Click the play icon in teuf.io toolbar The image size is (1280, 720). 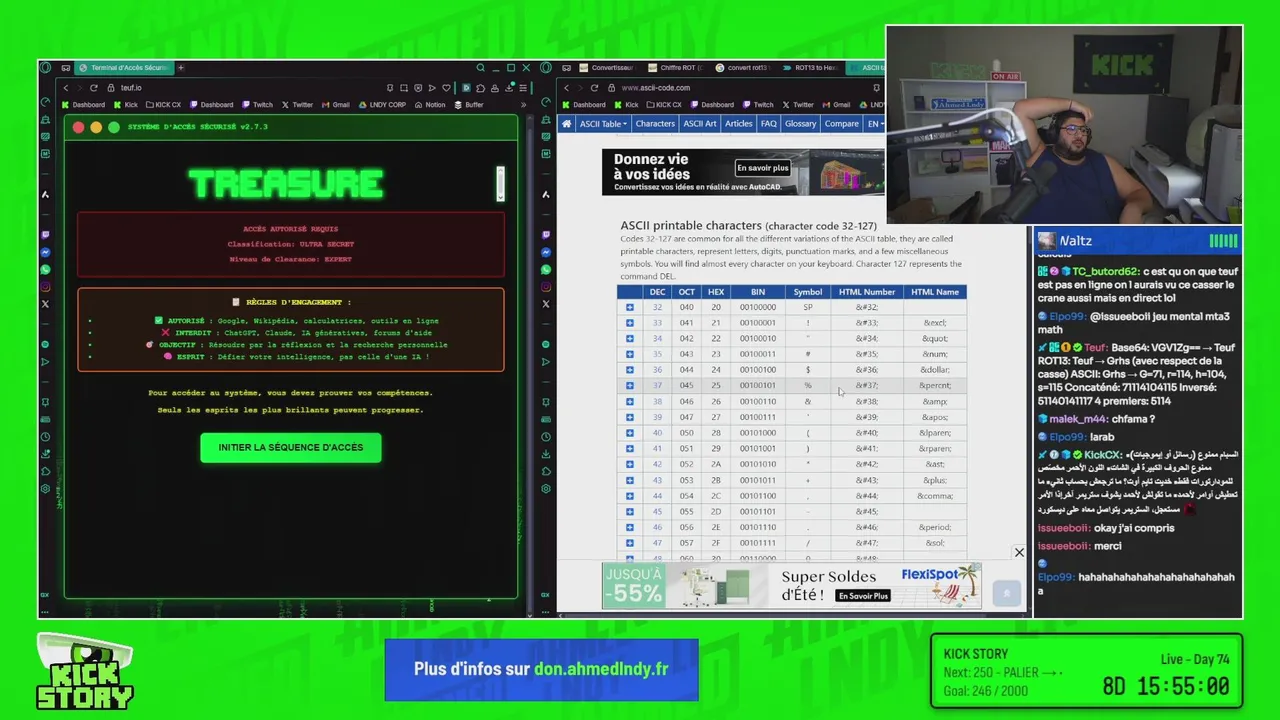pos(432,88)
